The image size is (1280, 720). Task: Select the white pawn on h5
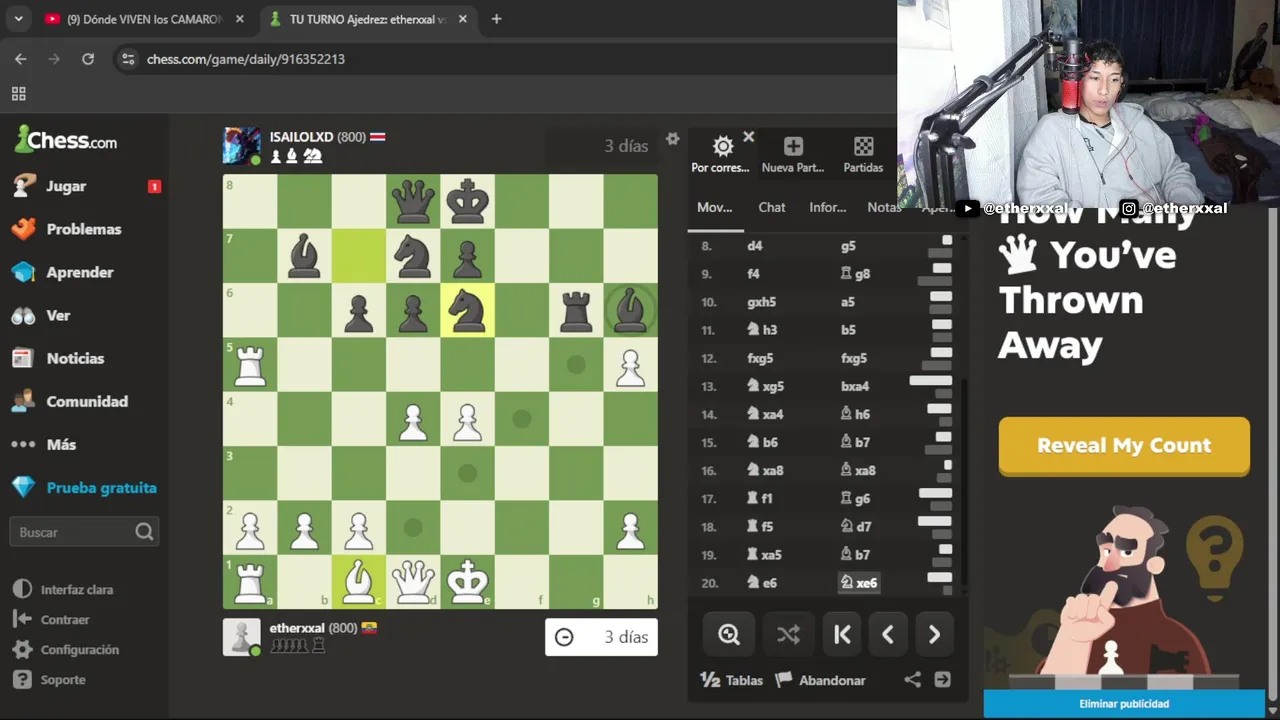coord(630,365)
